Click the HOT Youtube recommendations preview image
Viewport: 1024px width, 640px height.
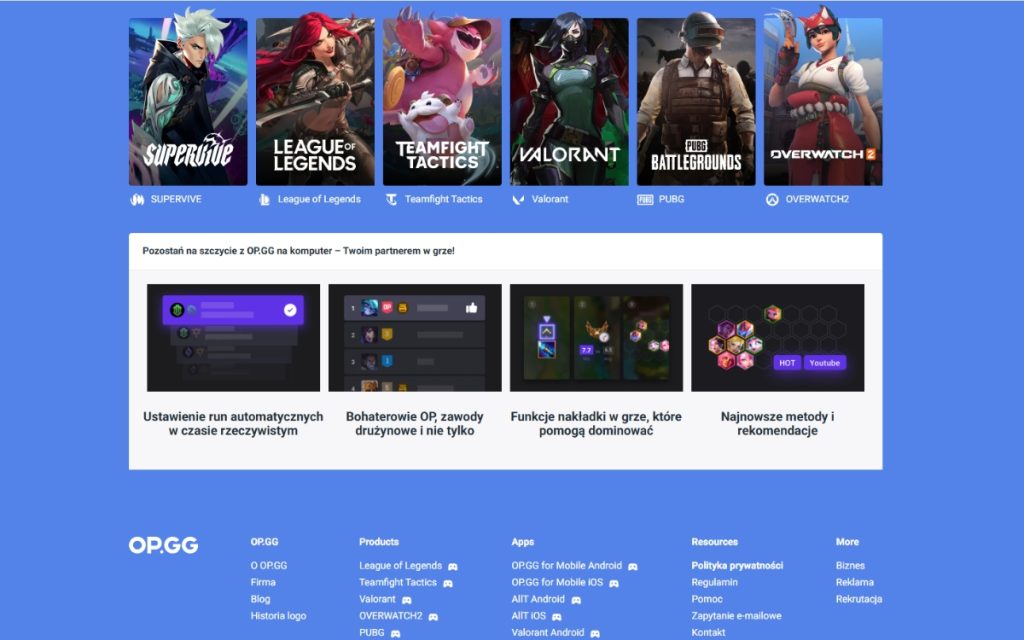(x=777, y=337)
